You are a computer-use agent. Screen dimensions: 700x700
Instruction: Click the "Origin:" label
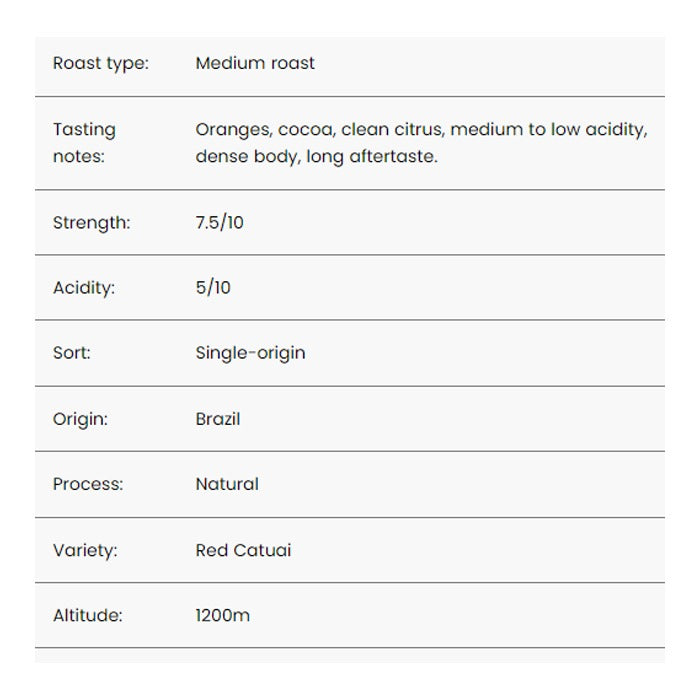pyautogui.click(x=80, y=419)
